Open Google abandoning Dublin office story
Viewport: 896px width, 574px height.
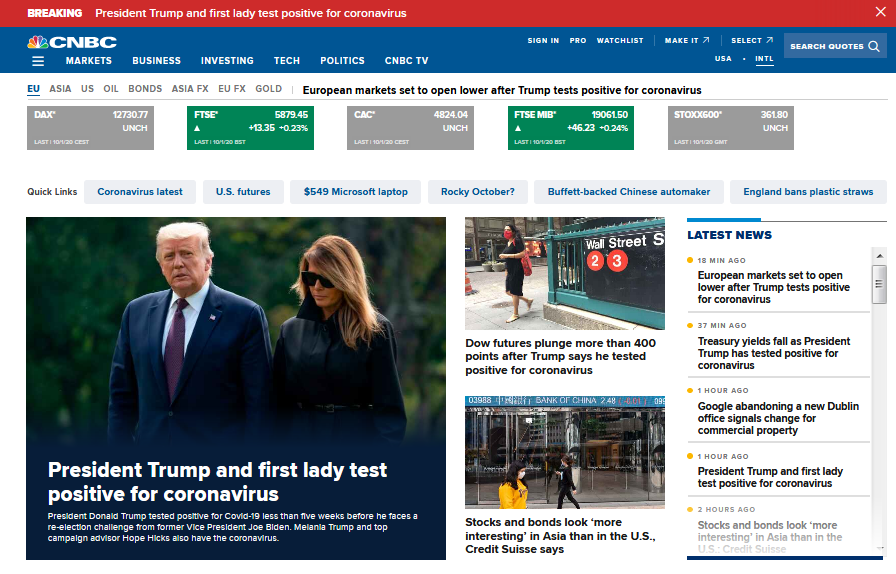click(x=778, y=418)
